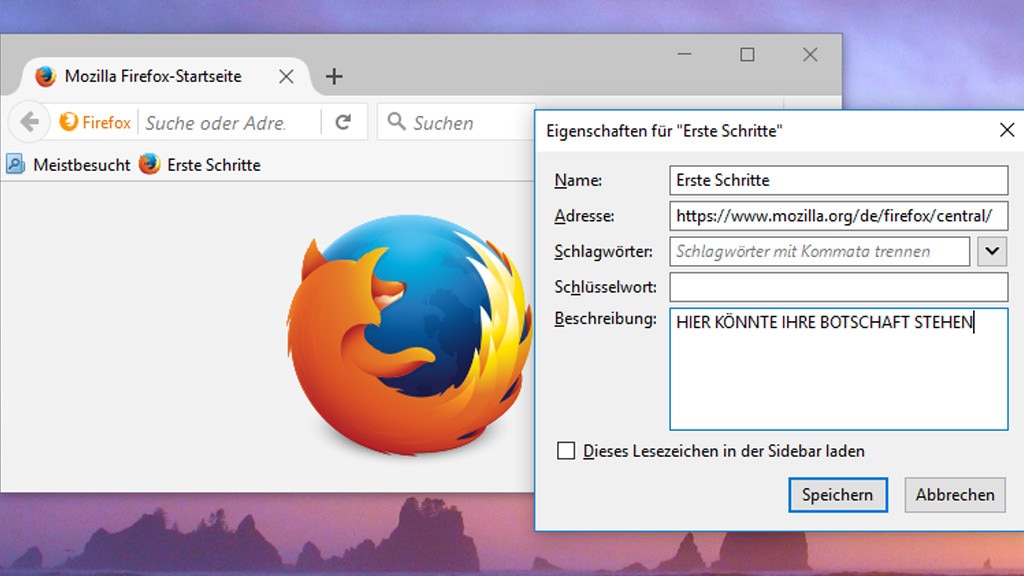Click the 'Suchen' search field

460,122
